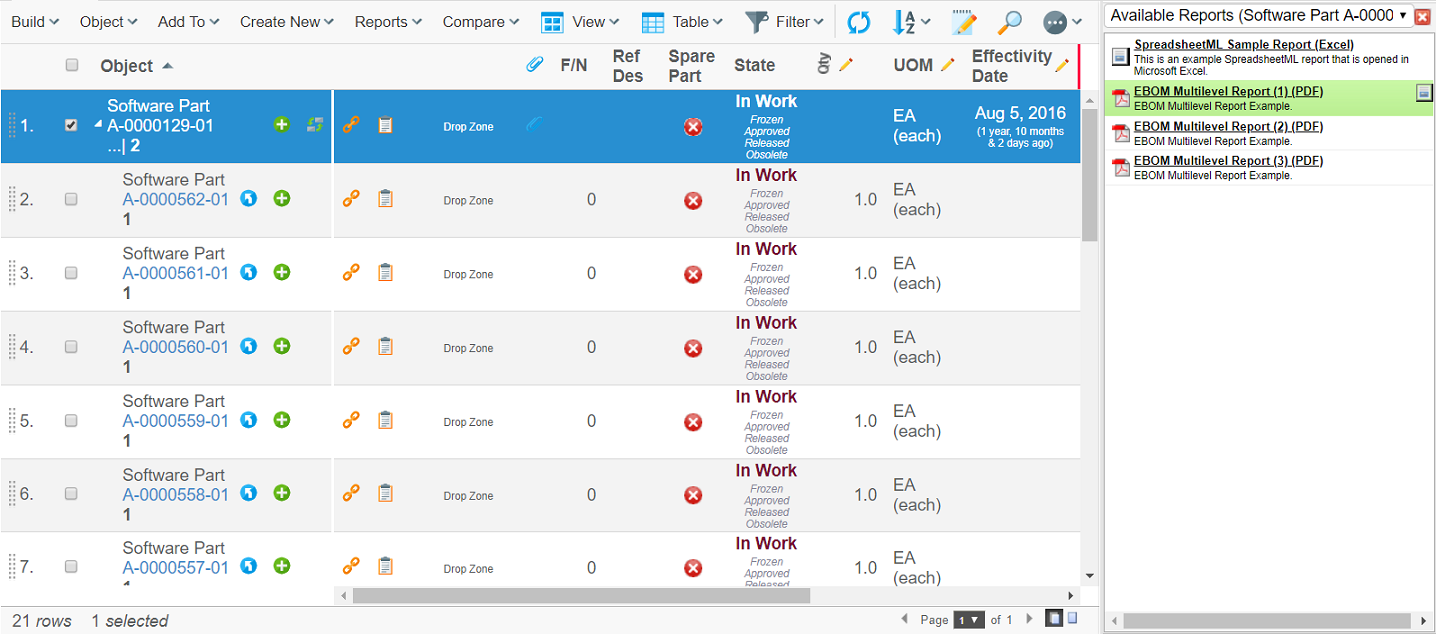Open the Available Reports combo box
Image resolution: width=1436 pixels, height=634 pixels.
tap(1259, 16)
